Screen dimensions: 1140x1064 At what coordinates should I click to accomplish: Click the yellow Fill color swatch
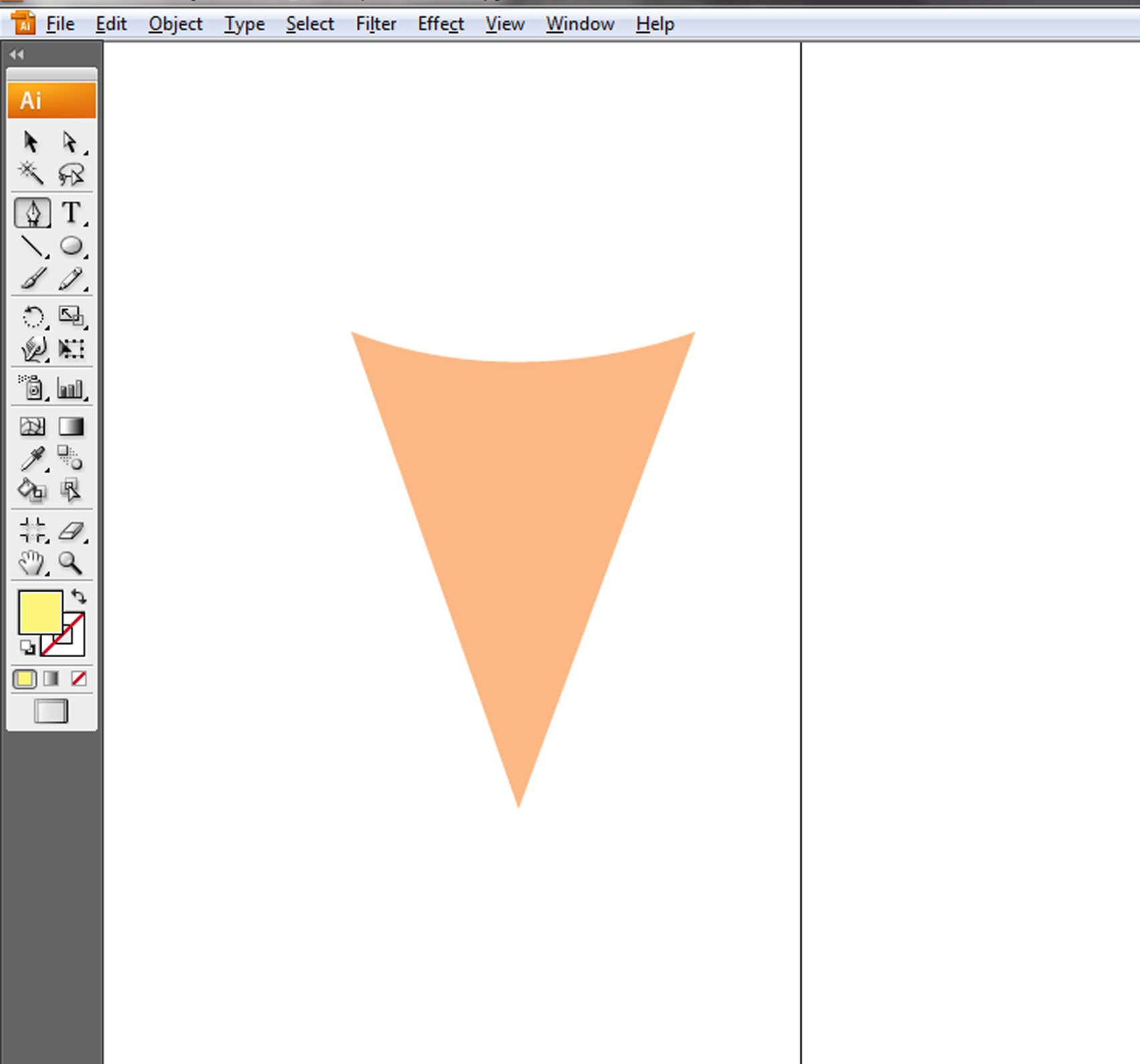tap(39, 611)
